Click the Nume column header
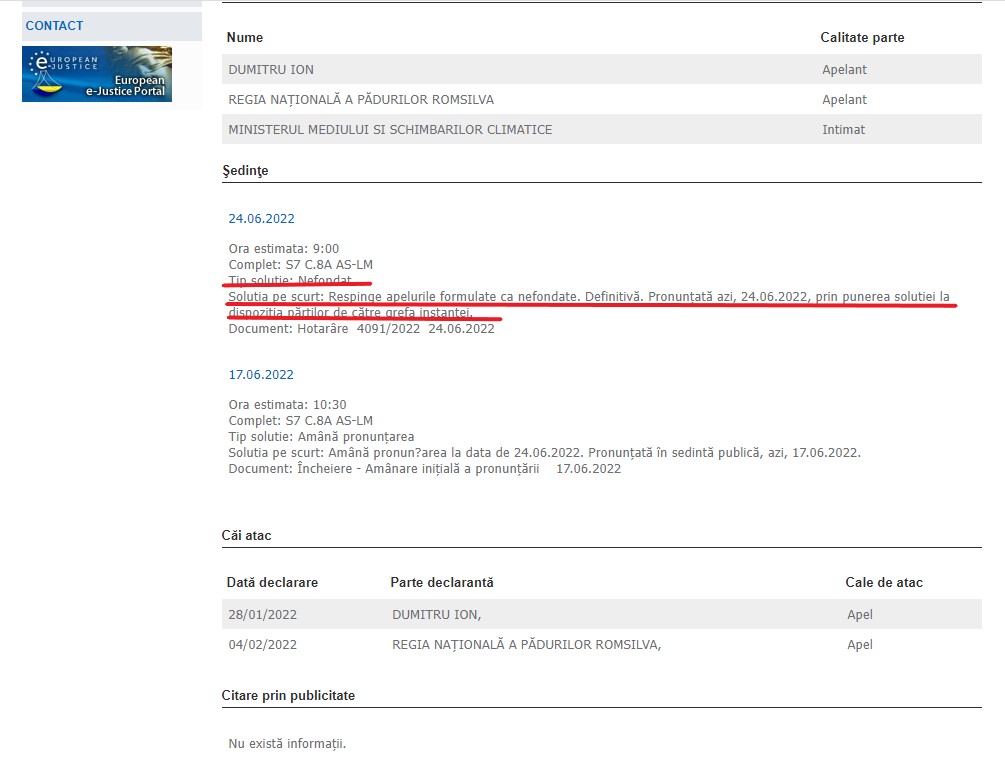 [x=245, y=38]
